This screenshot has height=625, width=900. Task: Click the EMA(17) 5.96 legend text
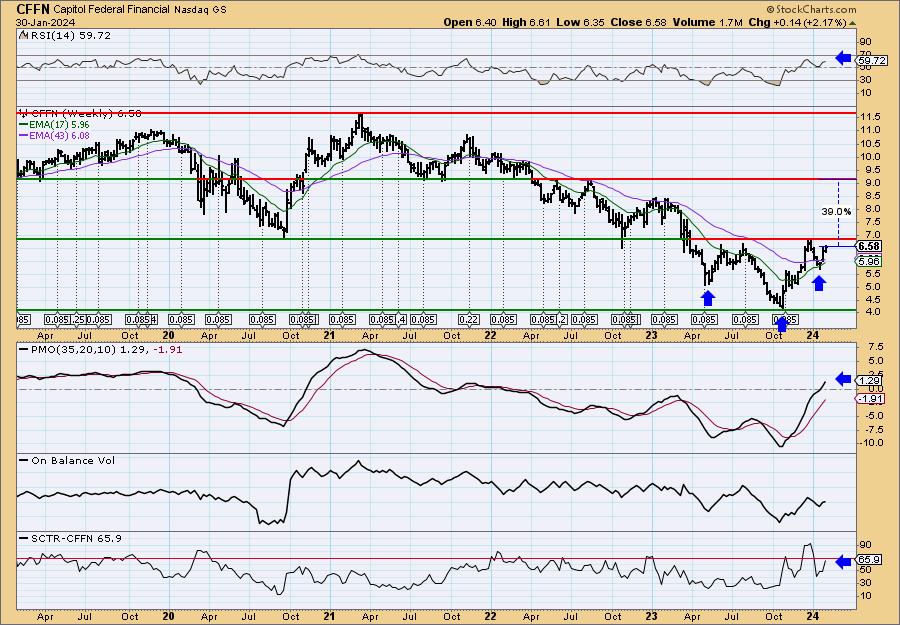59,125
